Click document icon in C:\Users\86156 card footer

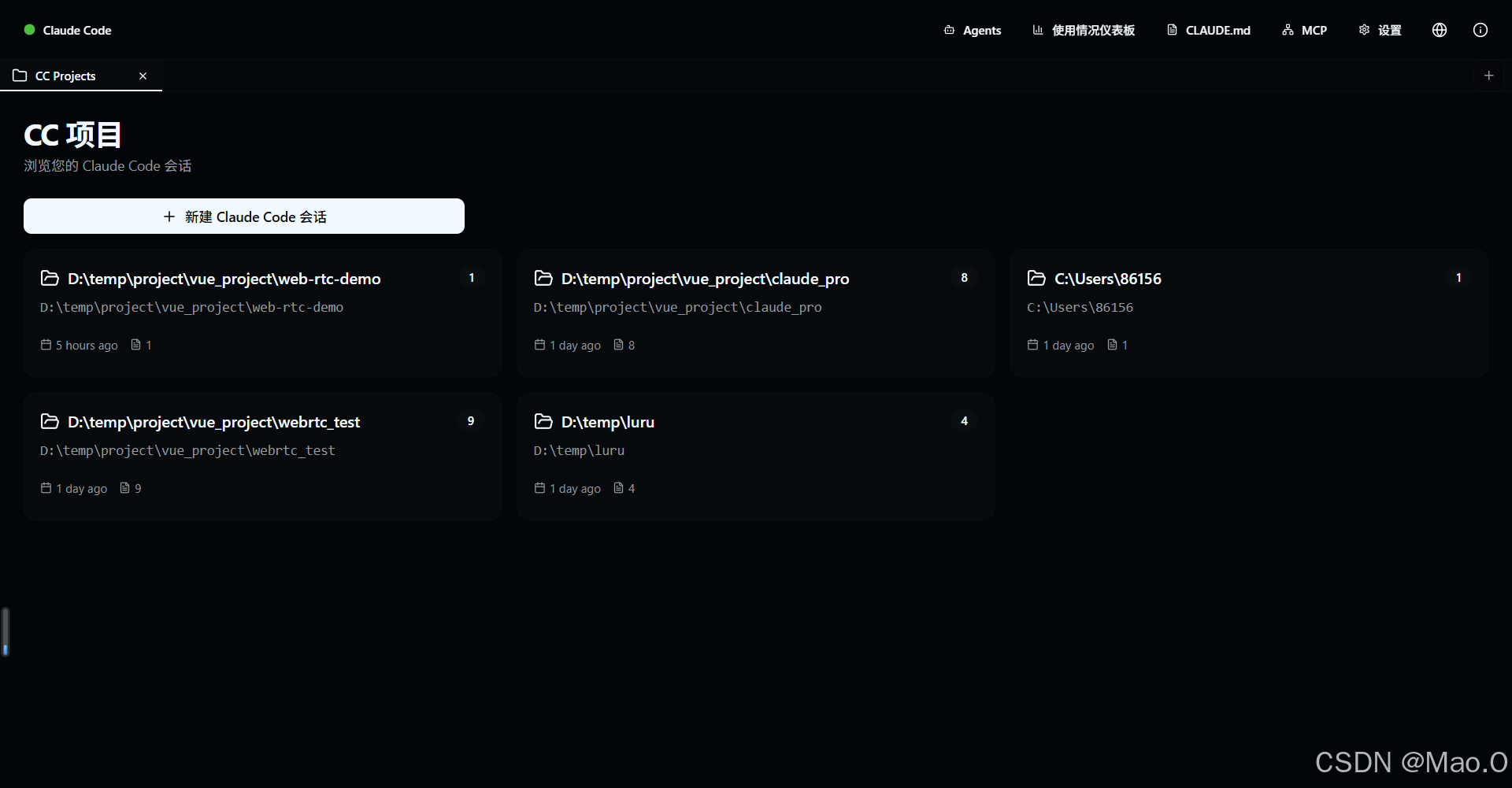(x=1112, y=345)
